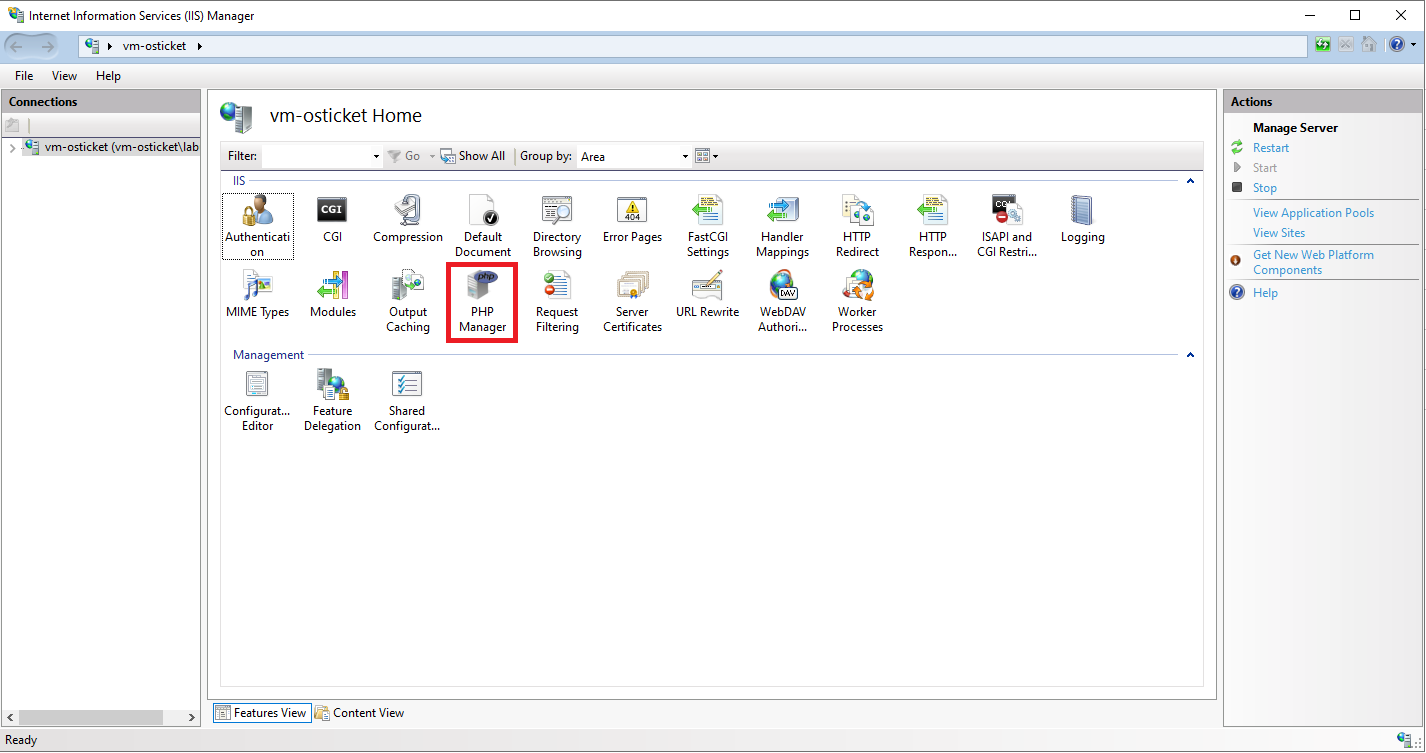The width and height of the screenshot is (1426, 753).
Task: Open HTTP Redirect feature
Action: click(857, 226)
